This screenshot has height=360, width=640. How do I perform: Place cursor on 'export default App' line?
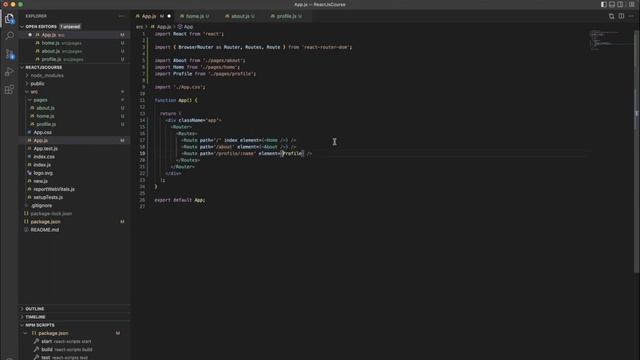point(180,200)
